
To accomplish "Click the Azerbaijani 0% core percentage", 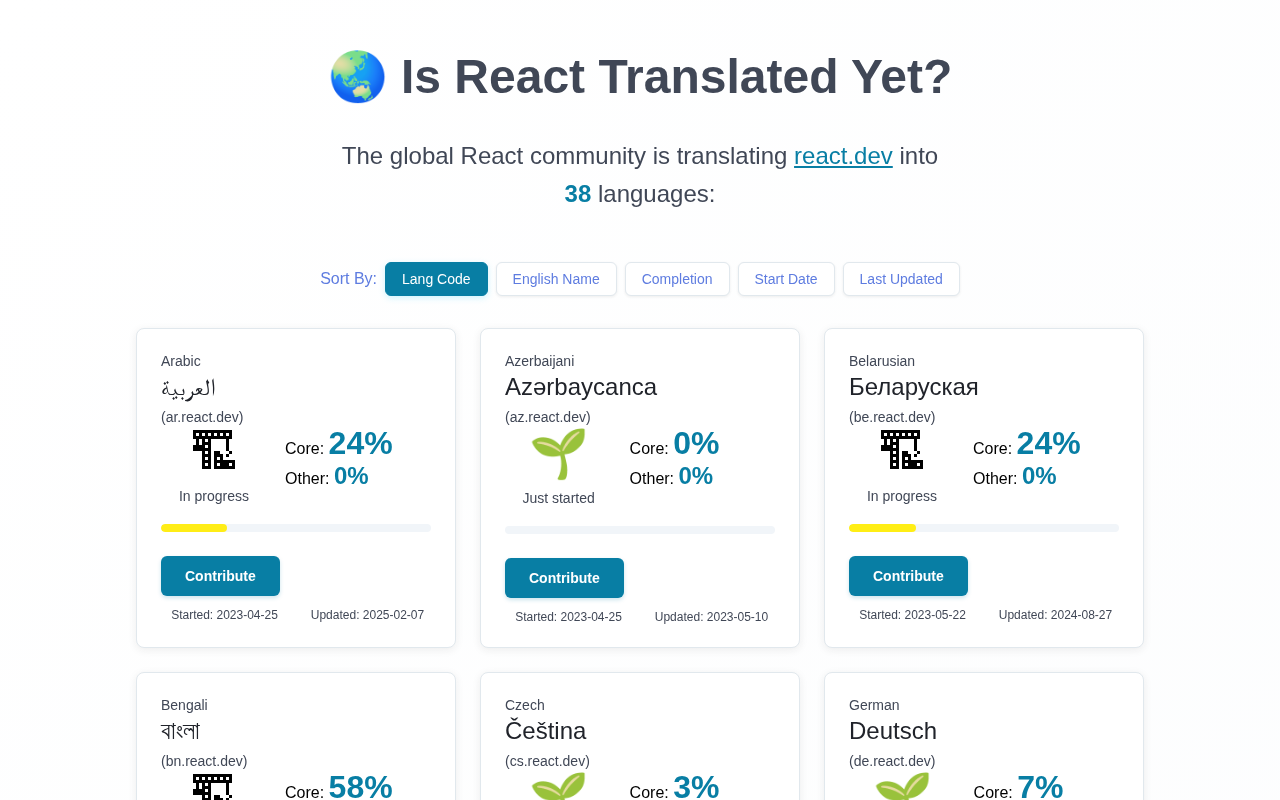I will pyautogui.click(x=696, y=443).
